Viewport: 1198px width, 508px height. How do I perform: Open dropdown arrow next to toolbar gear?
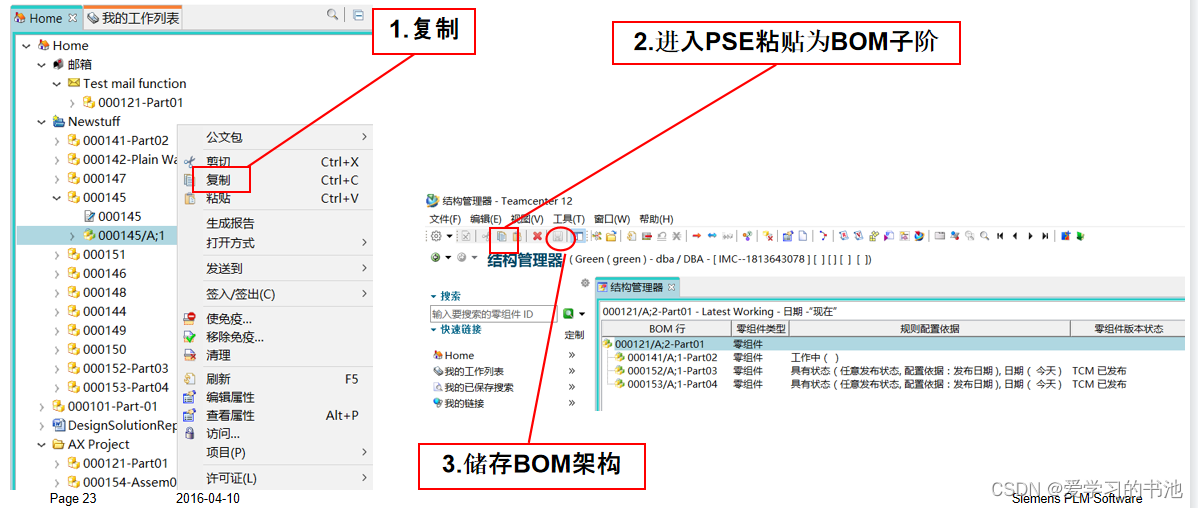click(450, 236)
